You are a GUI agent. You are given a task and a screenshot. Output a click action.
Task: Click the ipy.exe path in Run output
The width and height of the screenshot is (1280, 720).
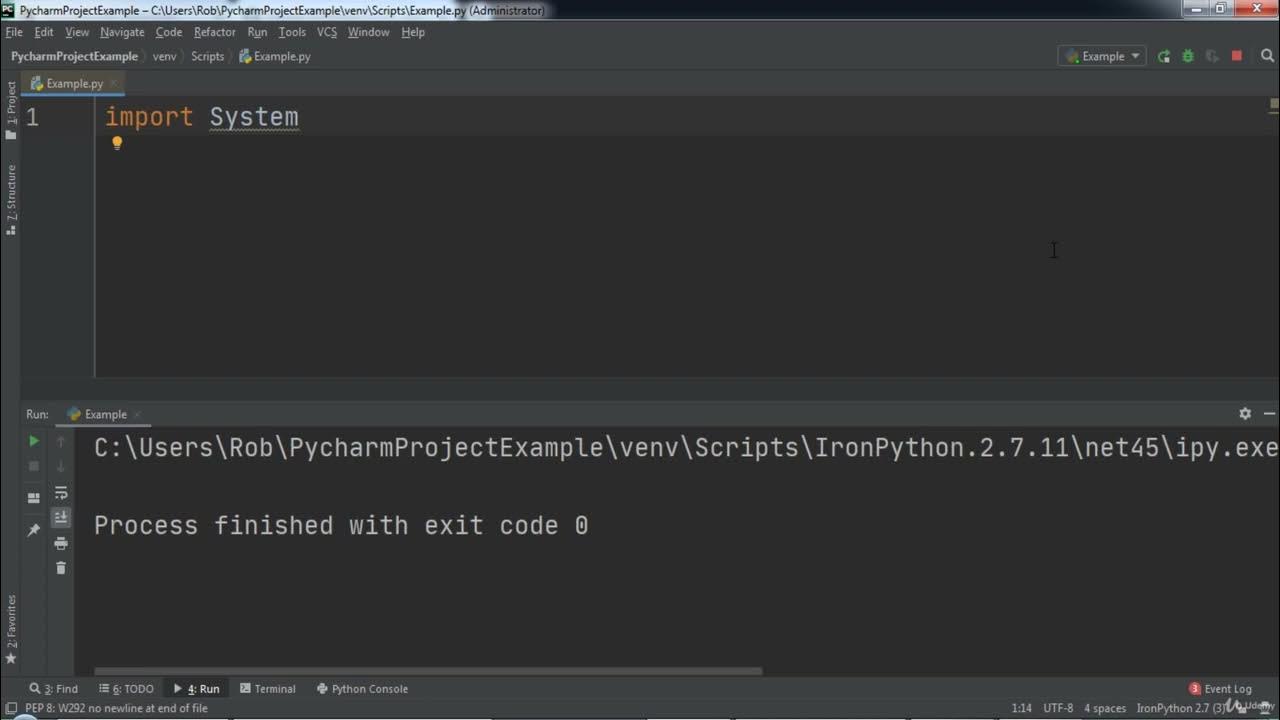[x=686, y=447]
